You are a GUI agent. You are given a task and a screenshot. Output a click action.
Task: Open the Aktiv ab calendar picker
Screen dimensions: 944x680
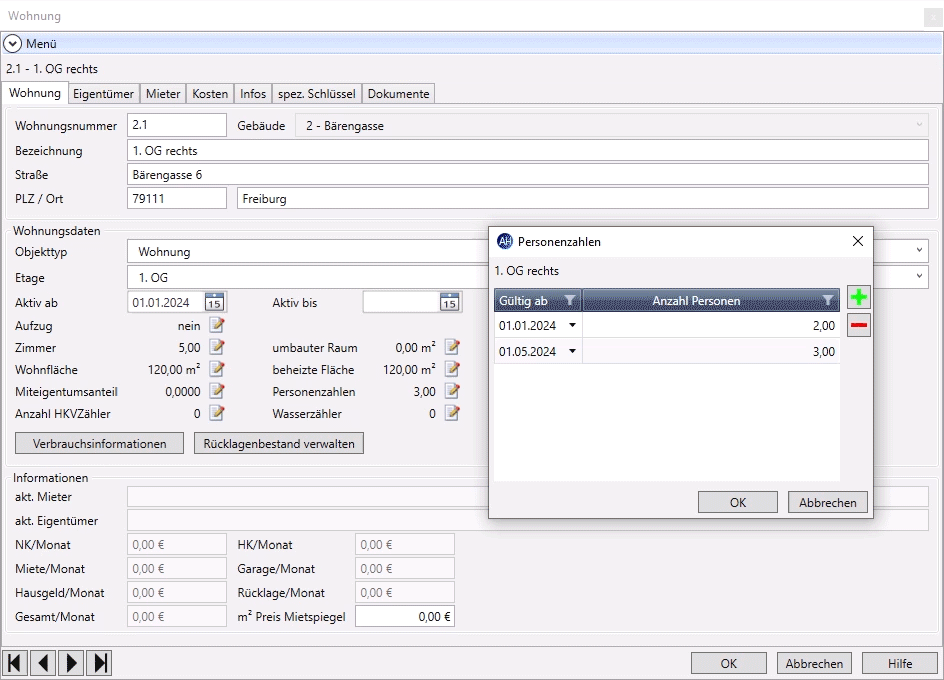tap(214, 302)
